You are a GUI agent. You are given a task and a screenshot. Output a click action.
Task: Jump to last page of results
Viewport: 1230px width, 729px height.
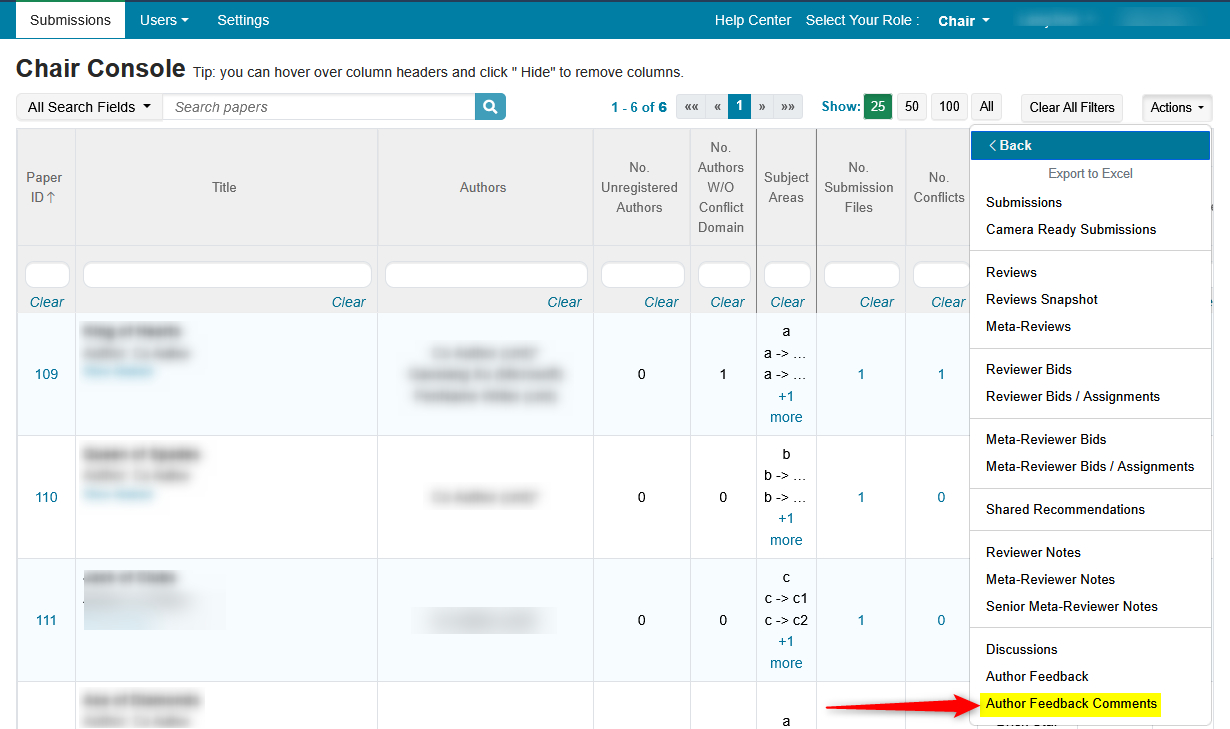click(788, 107)
